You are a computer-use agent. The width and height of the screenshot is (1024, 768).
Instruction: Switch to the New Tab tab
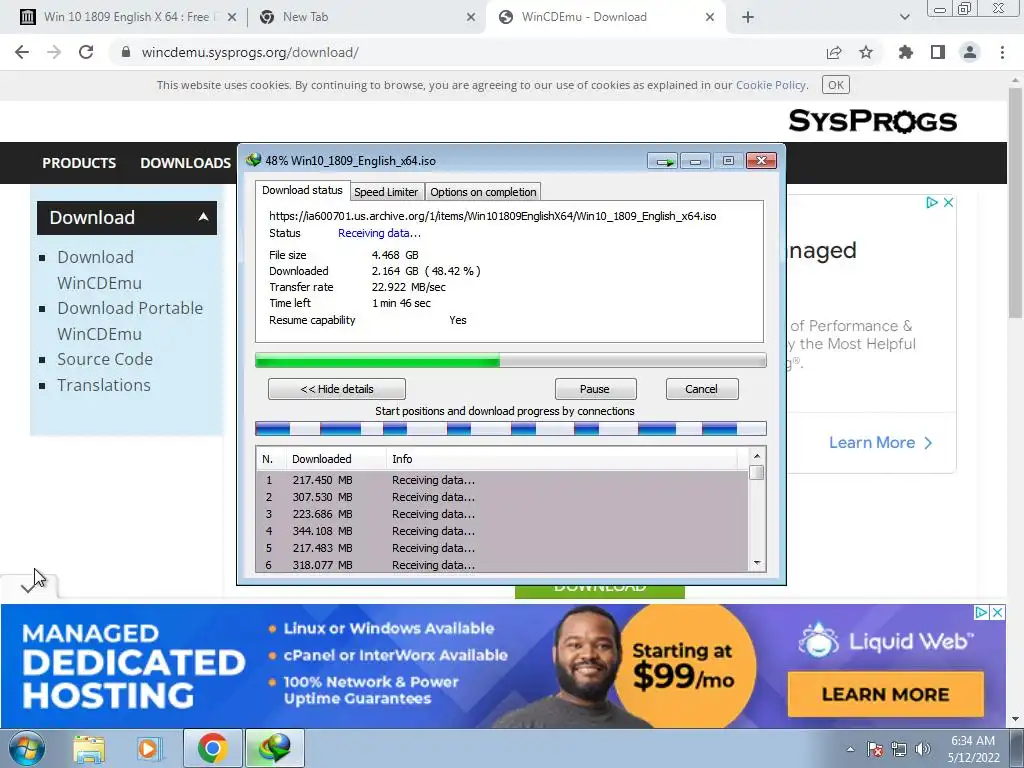tap(366, 17)
